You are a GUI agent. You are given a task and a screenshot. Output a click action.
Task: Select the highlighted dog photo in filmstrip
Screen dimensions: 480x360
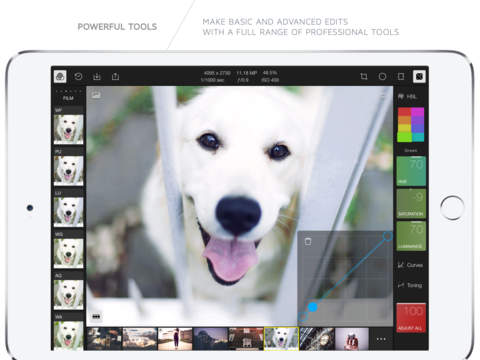tap(281, 339)
